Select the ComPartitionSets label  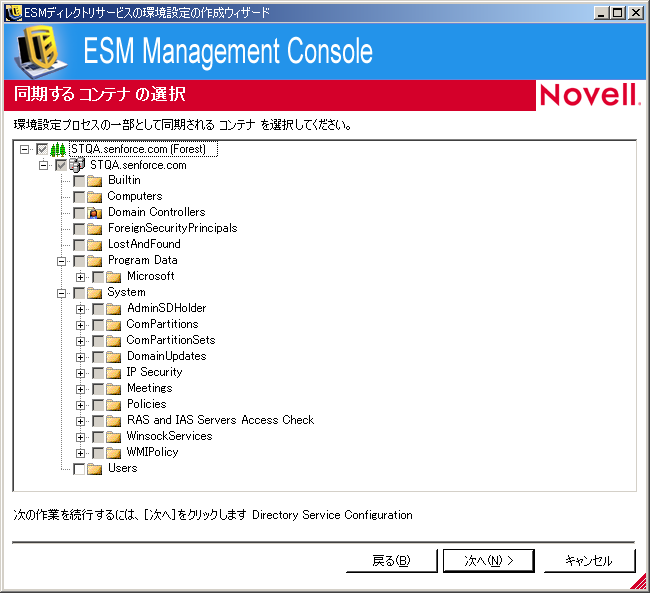[171, 340]
